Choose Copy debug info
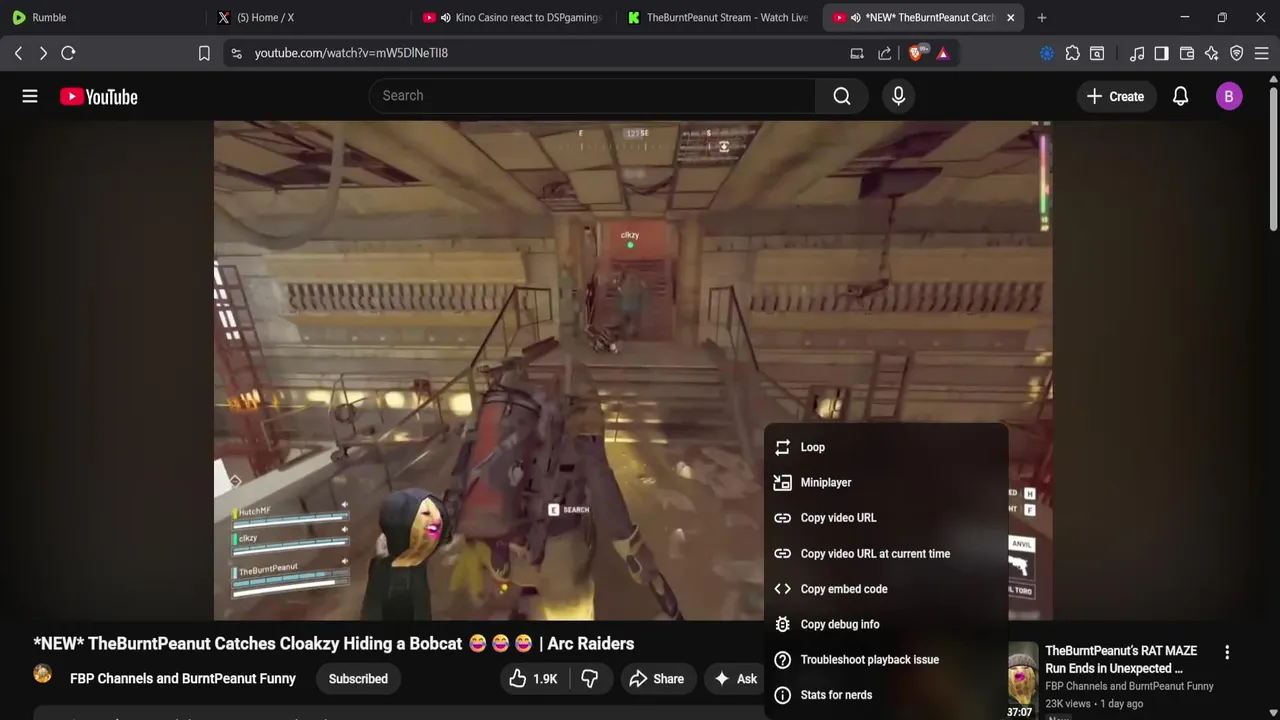Image resolution: width=1280 pixels, height=720 pixels. click(886, 624)
